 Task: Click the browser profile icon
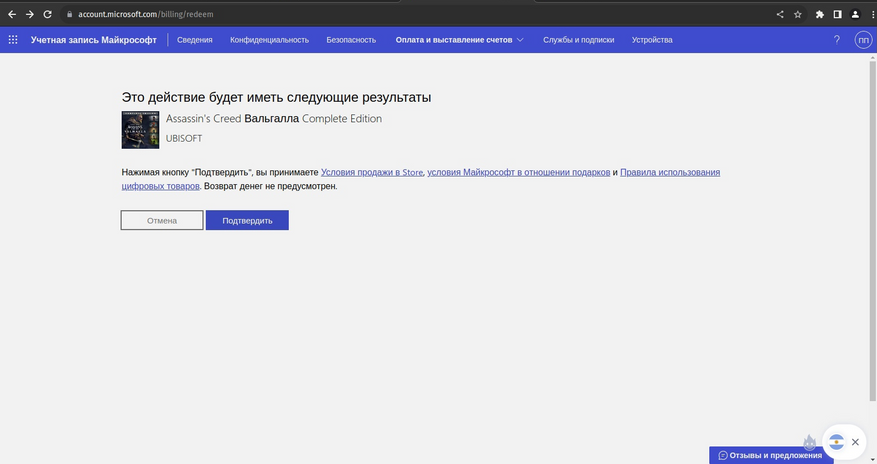[x=855, y=15]
